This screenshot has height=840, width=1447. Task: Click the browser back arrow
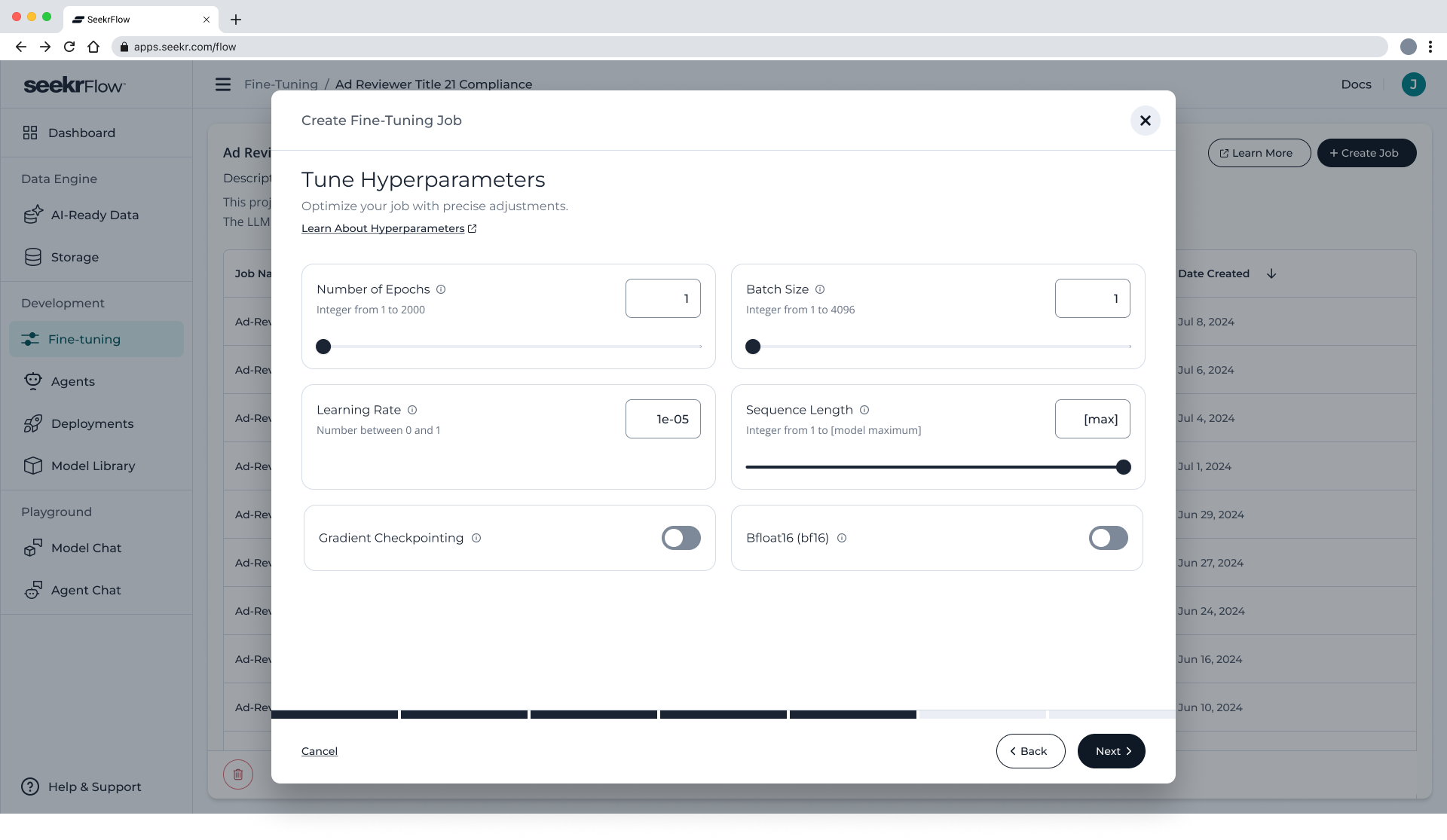(x=21, y=47)
